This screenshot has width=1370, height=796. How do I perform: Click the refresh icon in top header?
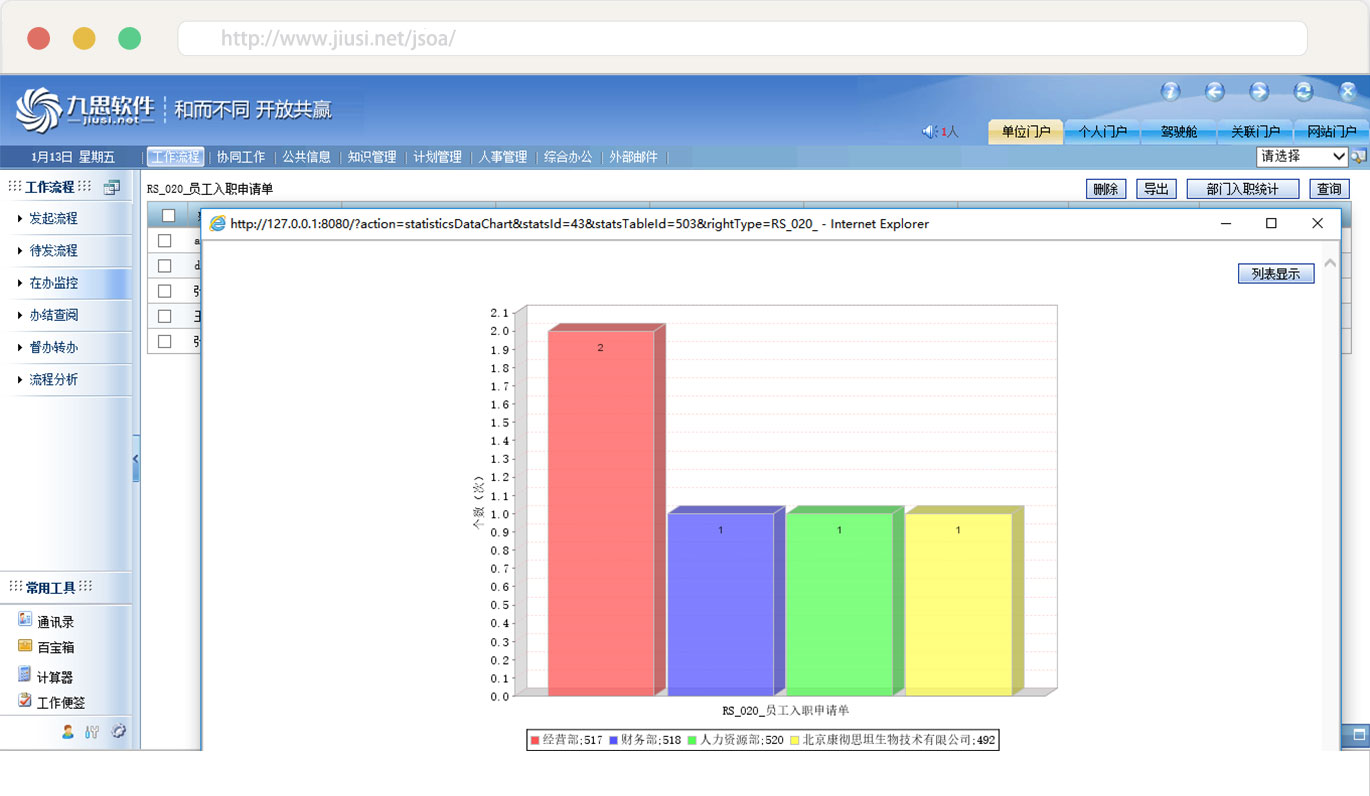[x=1303, y=92]
